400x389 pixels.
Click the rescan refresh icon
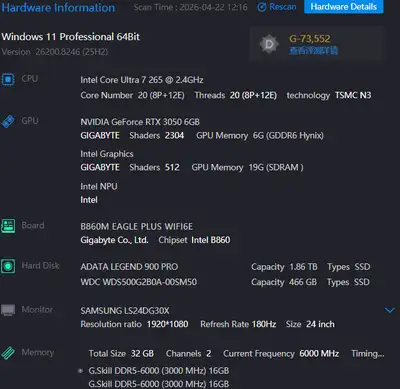click(x=262, y=7)
